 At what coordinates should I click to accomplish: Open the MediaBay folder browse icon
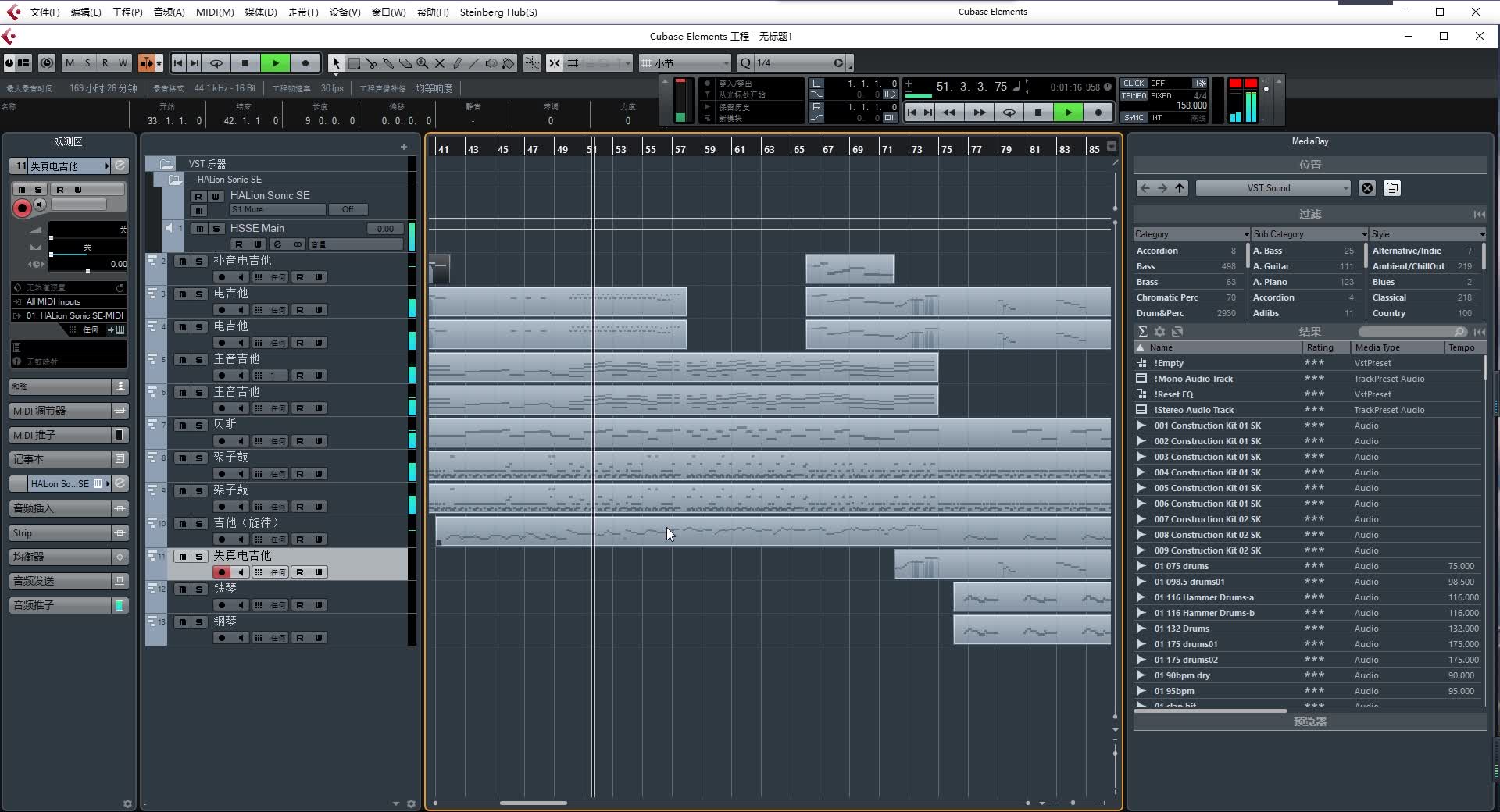click(x=1392, y=188)
